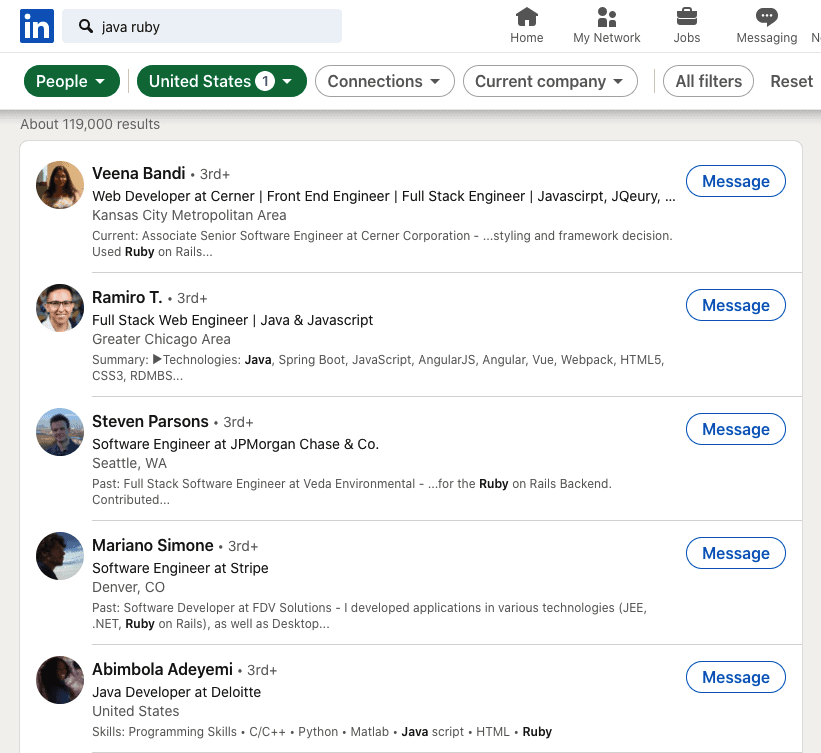Image resolution: width=821 pixels, height=753 pixels.
Task: Message Veena Bandi
Action: pos(735,181)
